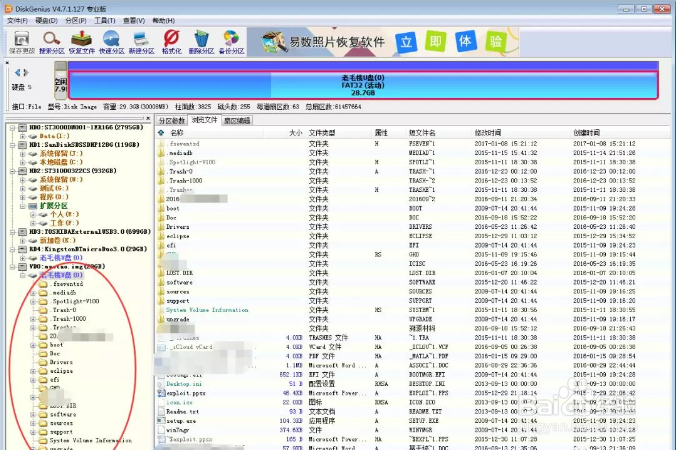Switch to the 分区参数 tab

pyautogui.click(x=172, y=121)
